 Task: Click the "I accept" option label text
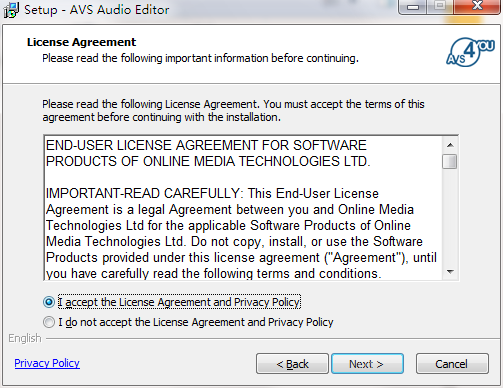(179, 302)
